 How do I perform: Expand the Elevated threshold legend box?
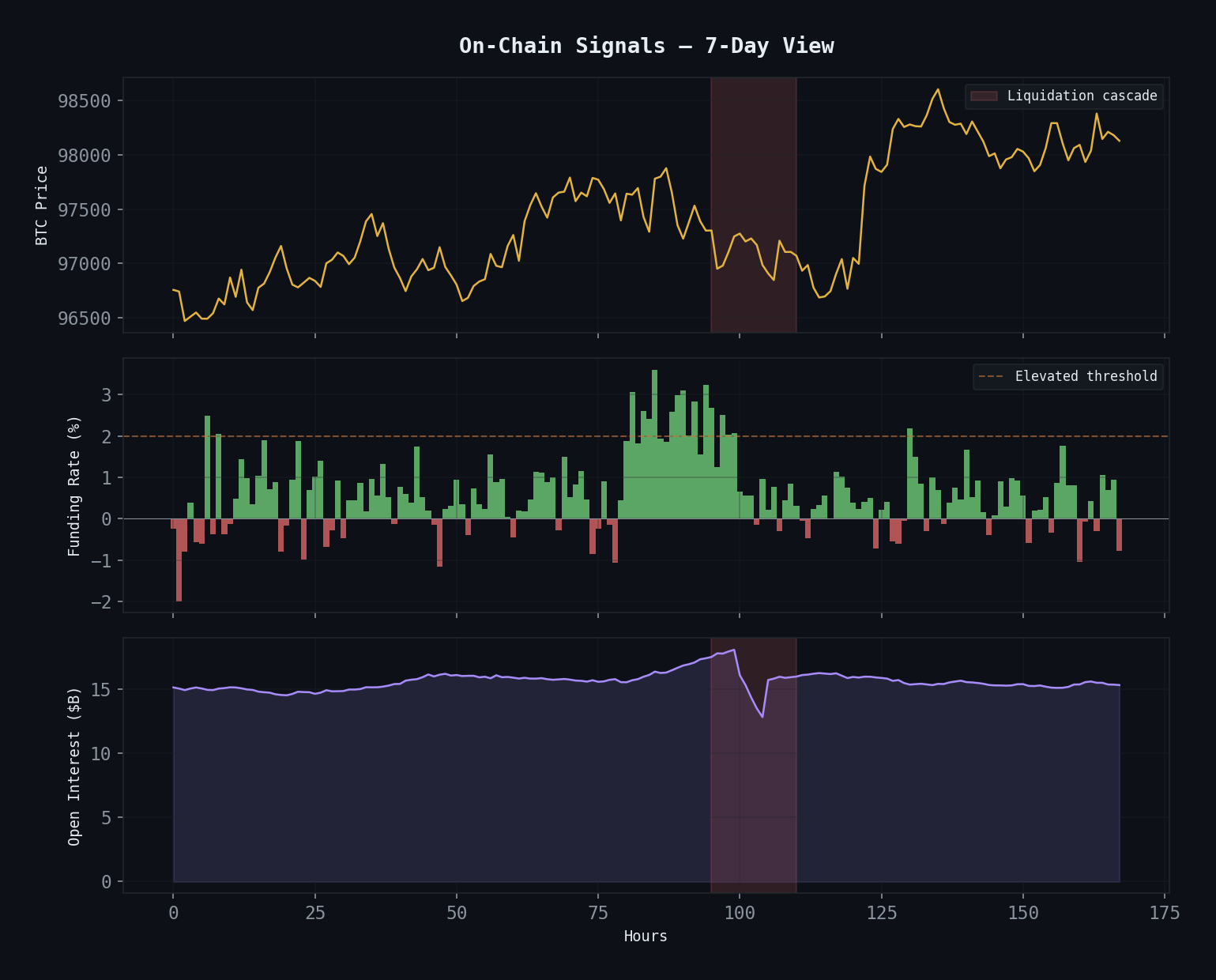(1068, 376)
